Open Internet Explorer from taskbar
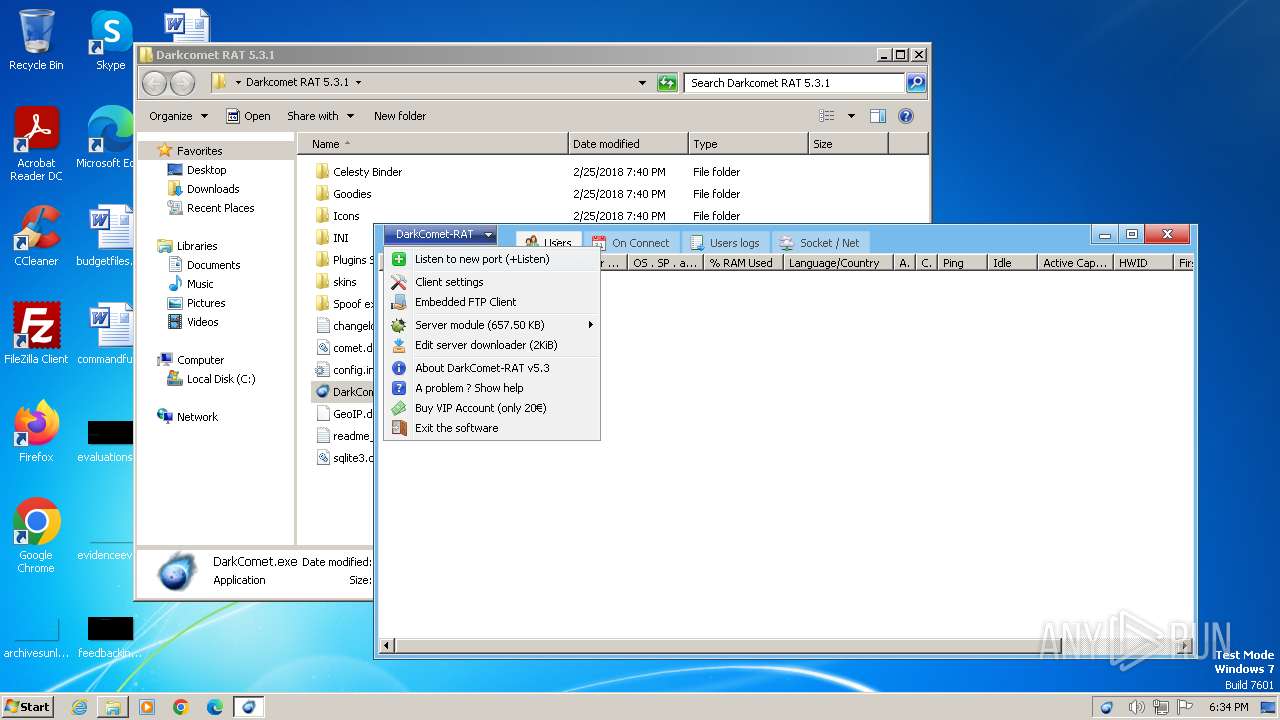 (79, 707)
